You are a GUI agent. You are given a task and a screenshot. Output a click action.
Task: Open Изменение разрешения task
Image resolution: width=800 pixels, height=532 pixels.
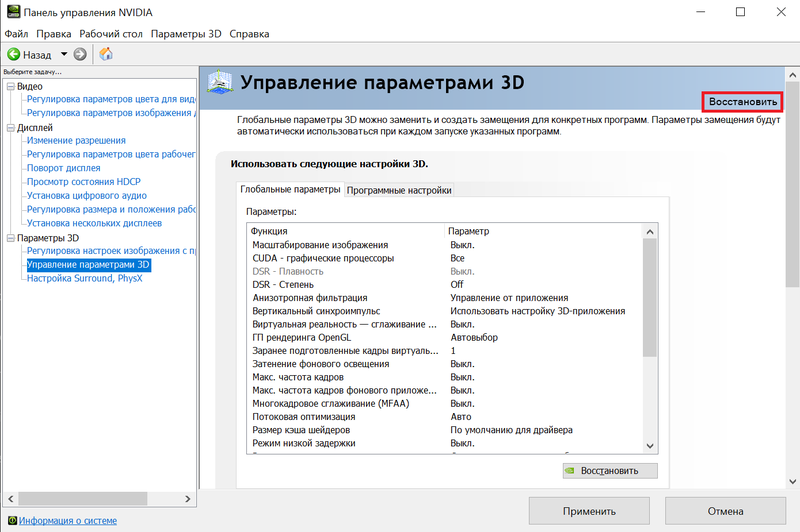click(76, 140)
